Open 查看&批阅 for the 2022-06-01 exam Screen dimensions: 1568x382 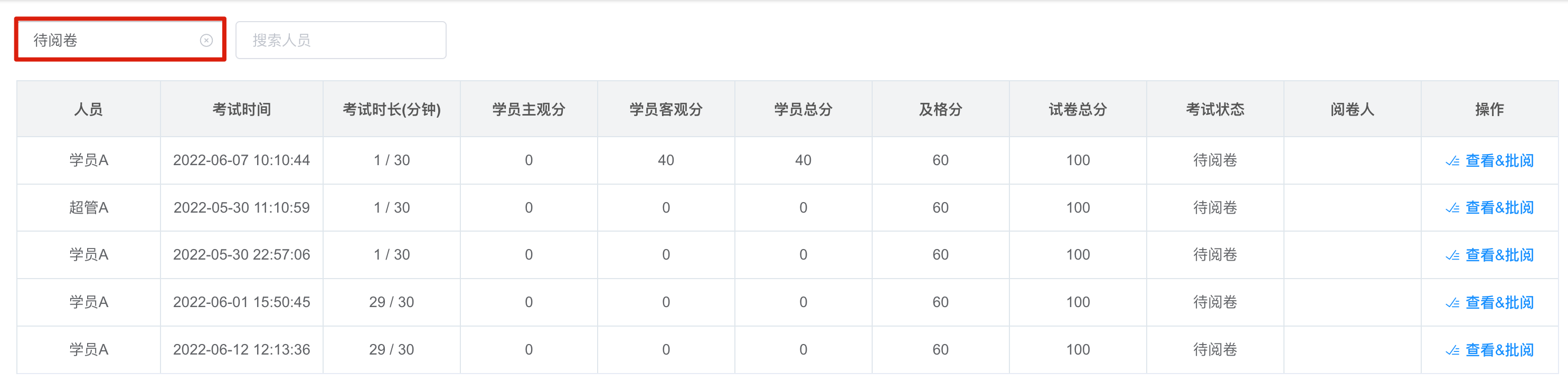pyautogui.click(x=1499, y=302)
